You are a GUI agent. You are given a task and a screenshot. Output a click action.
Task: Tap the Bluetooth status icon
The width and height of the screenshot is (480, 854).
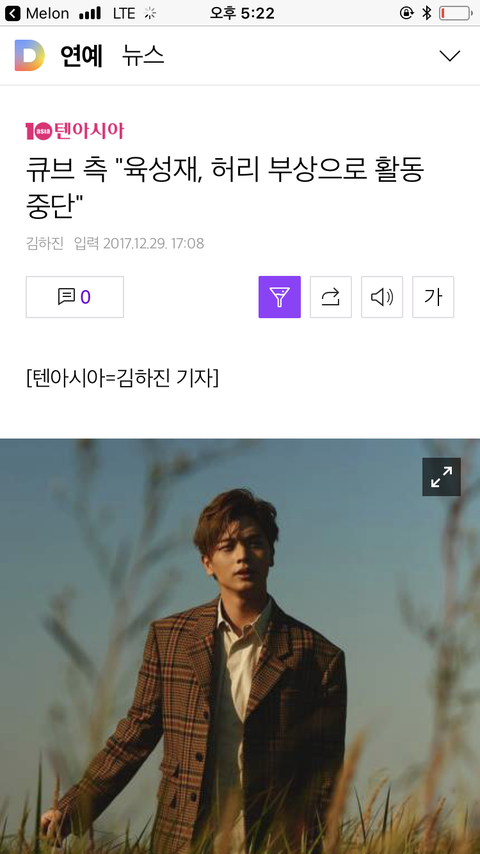pyautogui.click(x=427, y=13)
